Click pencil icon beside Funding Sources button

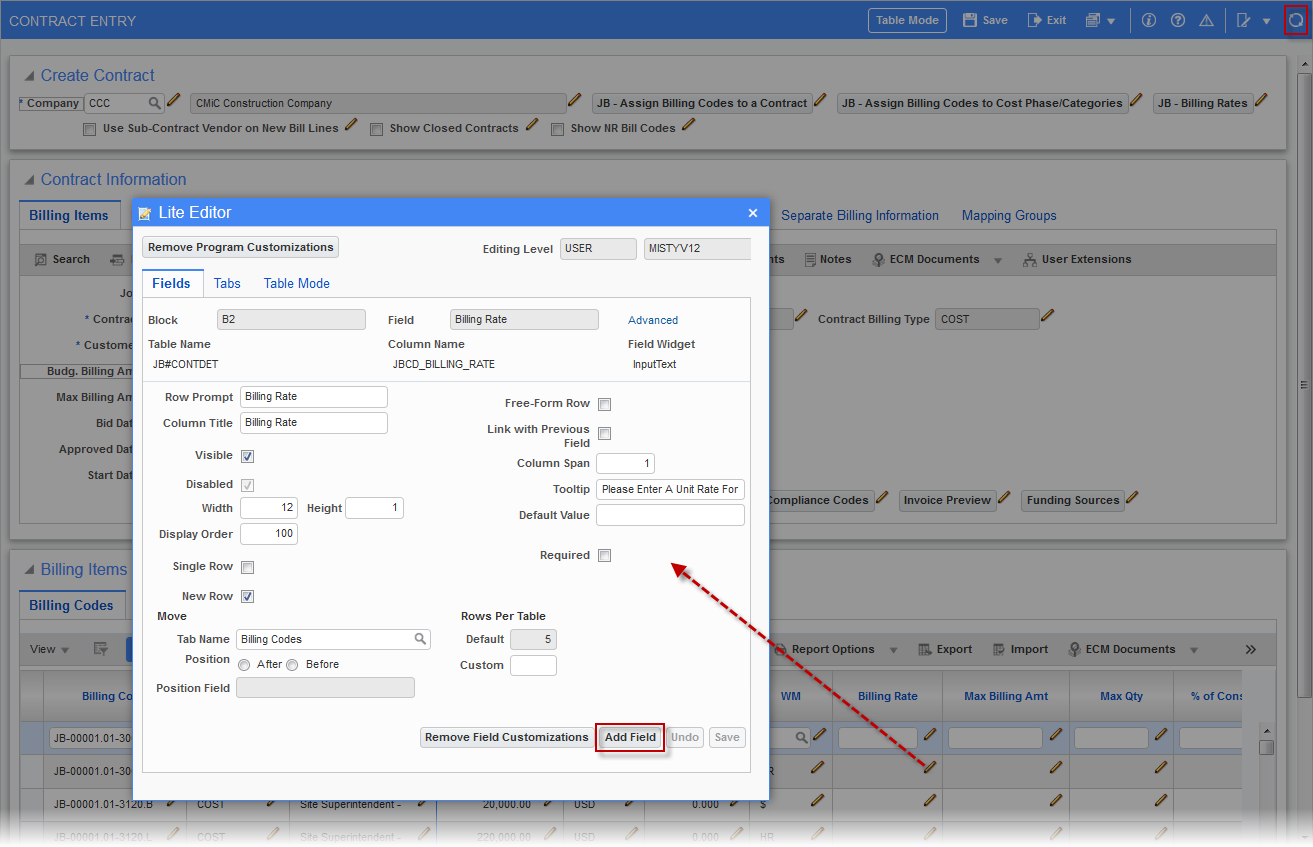point(1132,498)
